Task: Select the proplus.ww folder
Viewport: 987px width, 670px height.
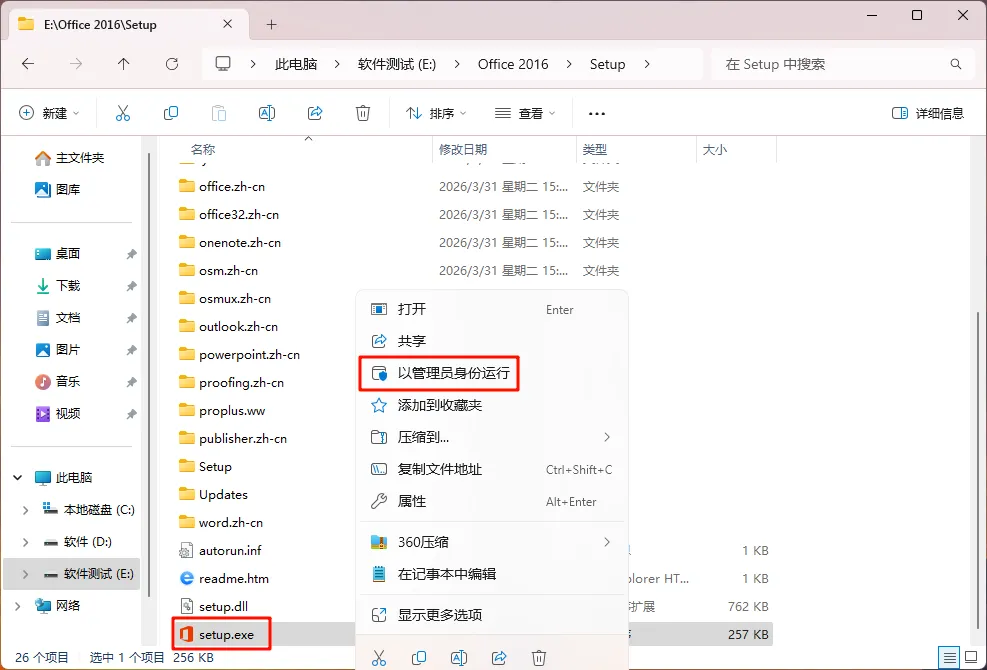Action: point(222,411)
